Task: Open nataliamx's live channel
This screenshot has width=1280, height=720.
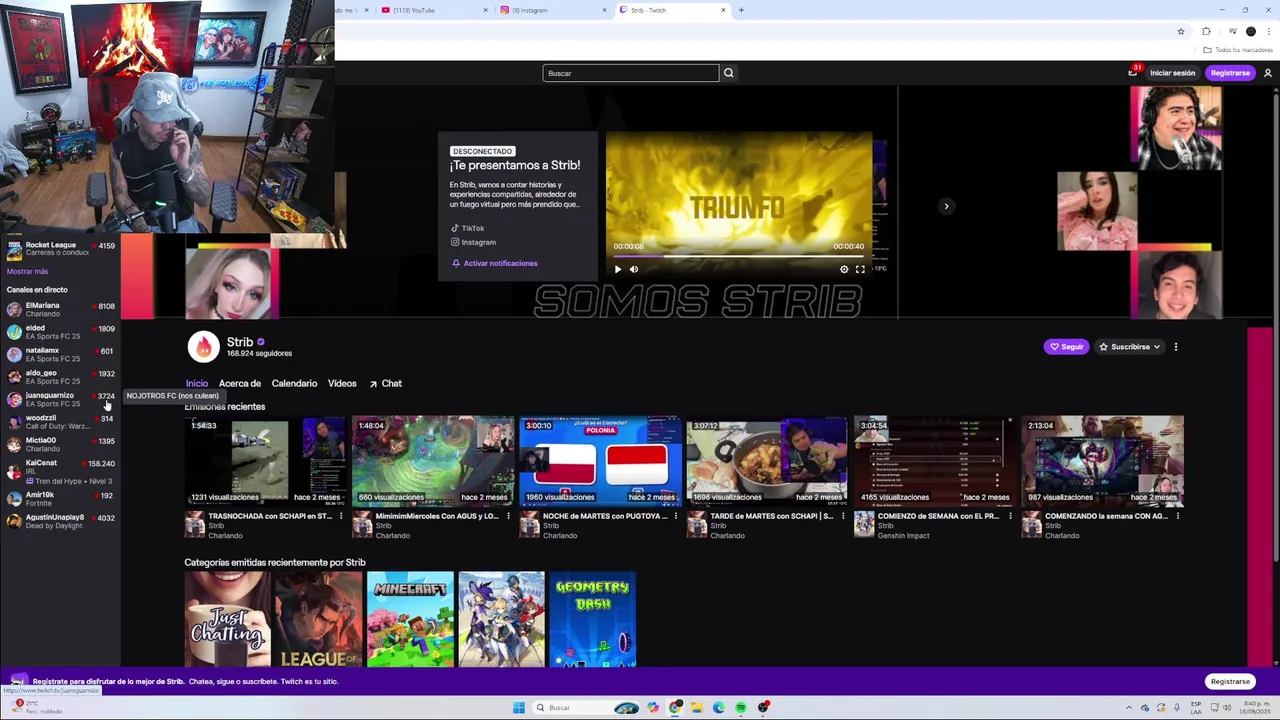Action: 60,354
